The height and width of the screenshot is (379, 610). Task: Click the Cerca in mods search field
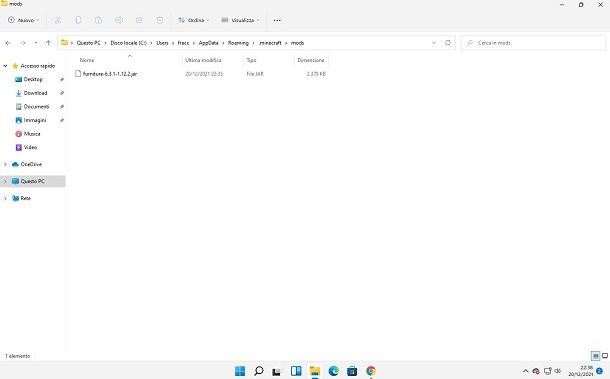(x=533, y=43)
